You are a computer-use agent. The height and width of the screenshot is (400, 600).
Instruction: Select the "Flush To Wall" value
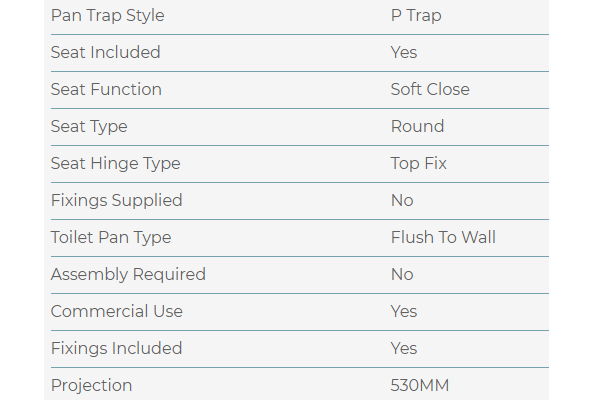pyautogui.click(x=443, y=237)
